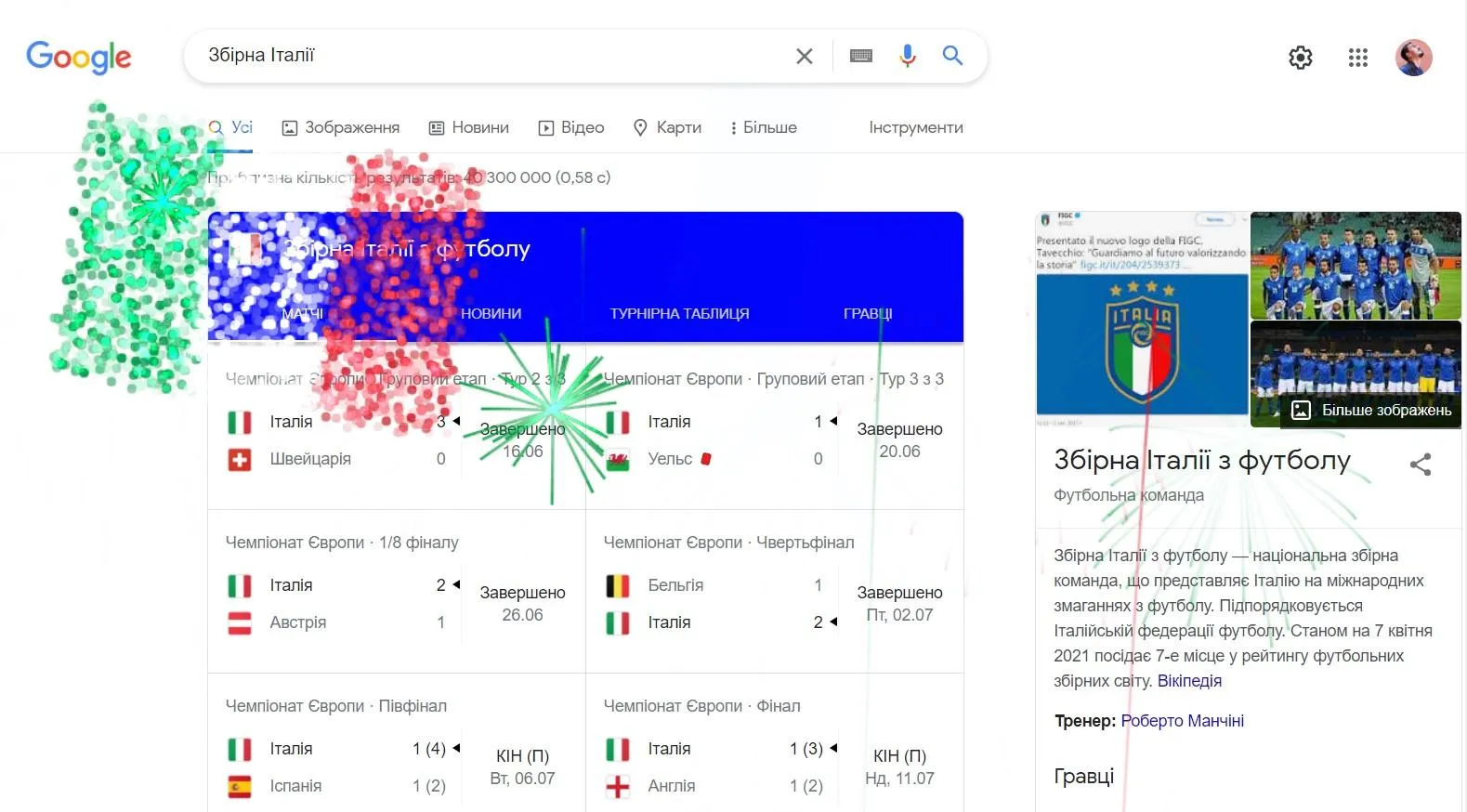Viewport: 1467px width, 812px height.
Task: Select ГРАВЦІ tab in sports panel
Action: 868,313
